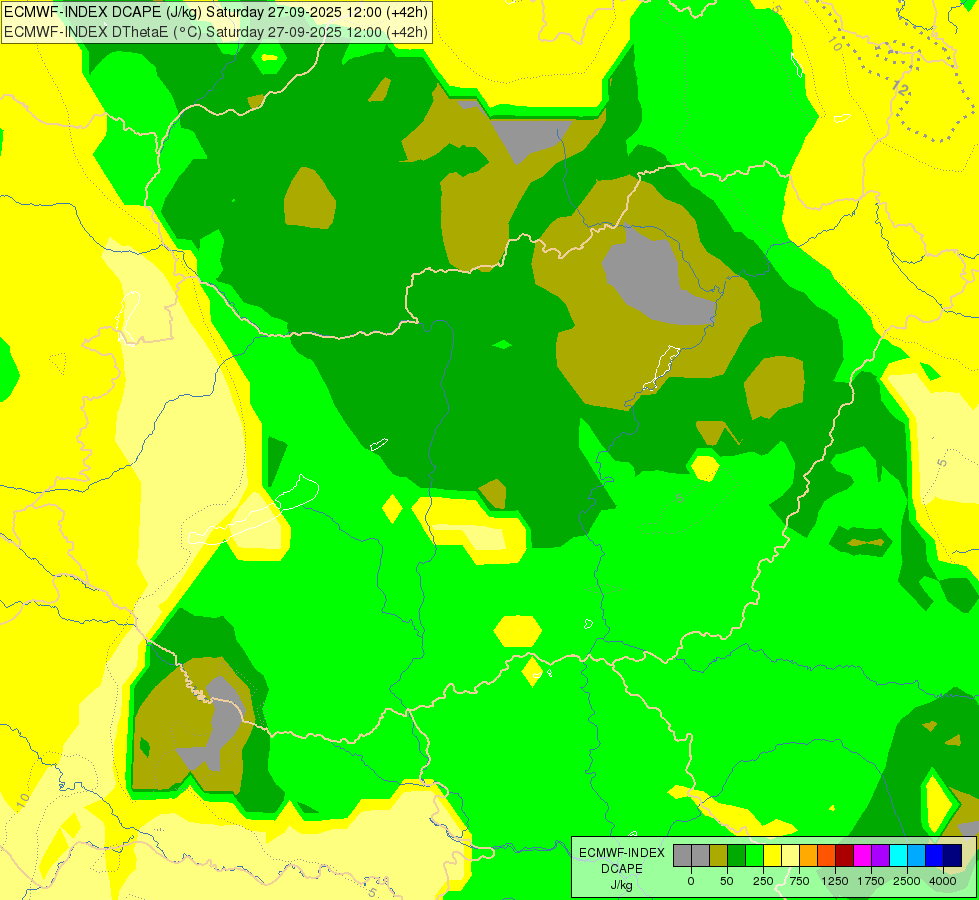979x900 pixels.
Task: Pick the magenta legend swatch
Action: pos(863,856)
